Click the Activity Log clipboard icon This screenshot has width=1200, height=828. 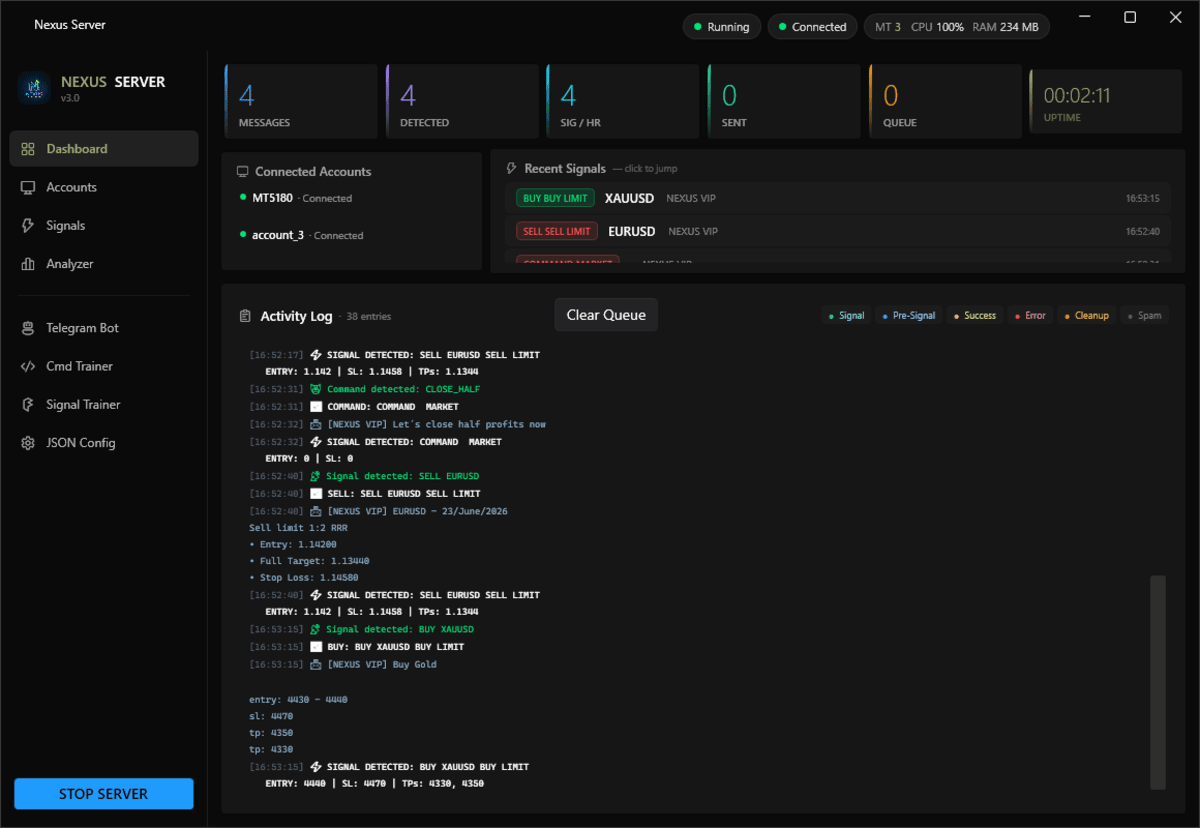pos(245,316)
